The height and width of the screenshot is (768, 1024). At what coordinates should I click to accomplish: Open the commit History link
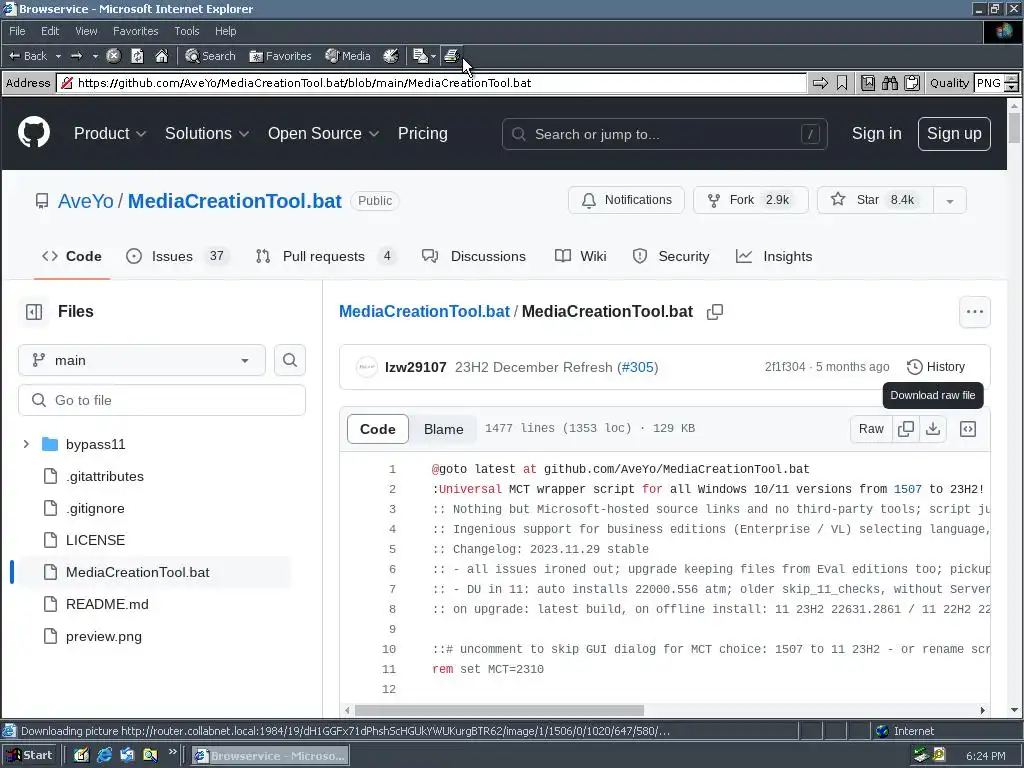tap(936, 367)
